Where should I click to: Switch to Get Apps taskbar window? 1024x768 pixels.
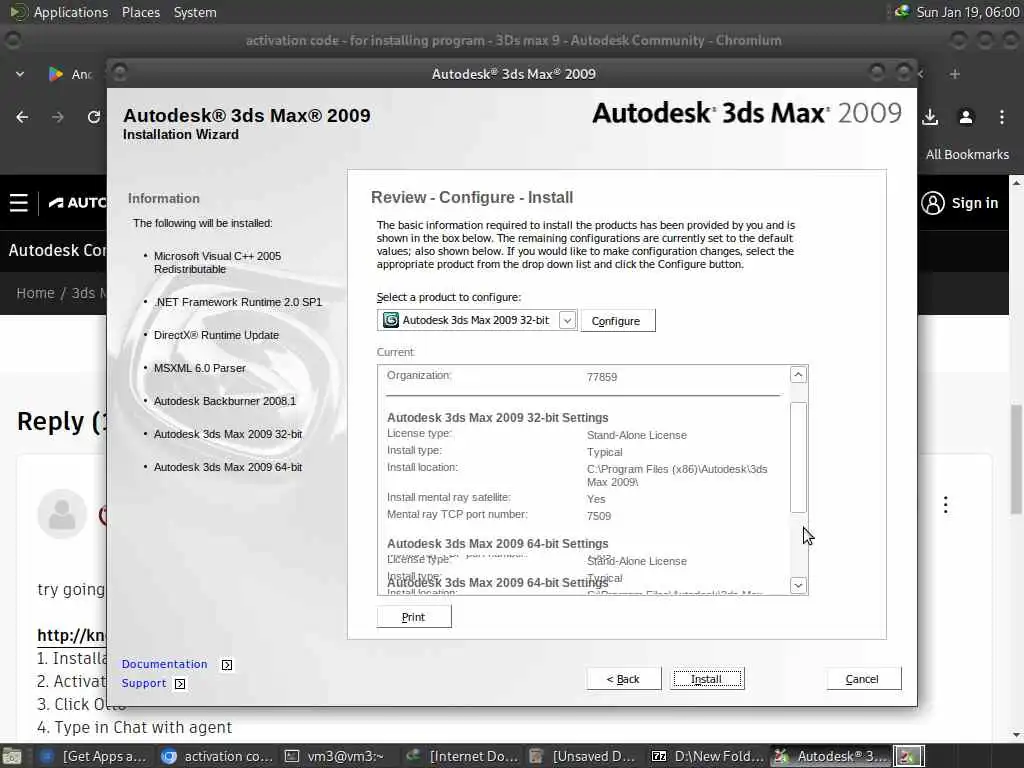[93, 756]
